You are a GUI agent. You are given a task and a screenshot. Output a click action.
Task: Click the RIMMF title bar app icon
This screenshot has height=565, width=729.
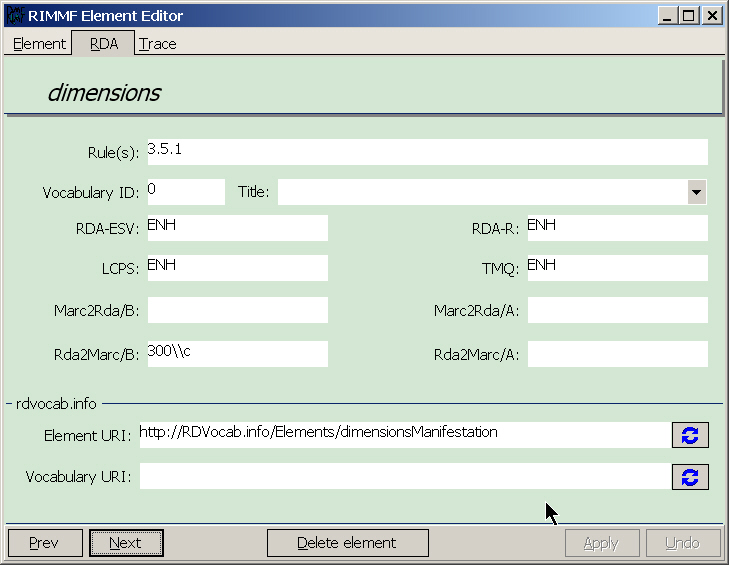click(x=15, y=15)
